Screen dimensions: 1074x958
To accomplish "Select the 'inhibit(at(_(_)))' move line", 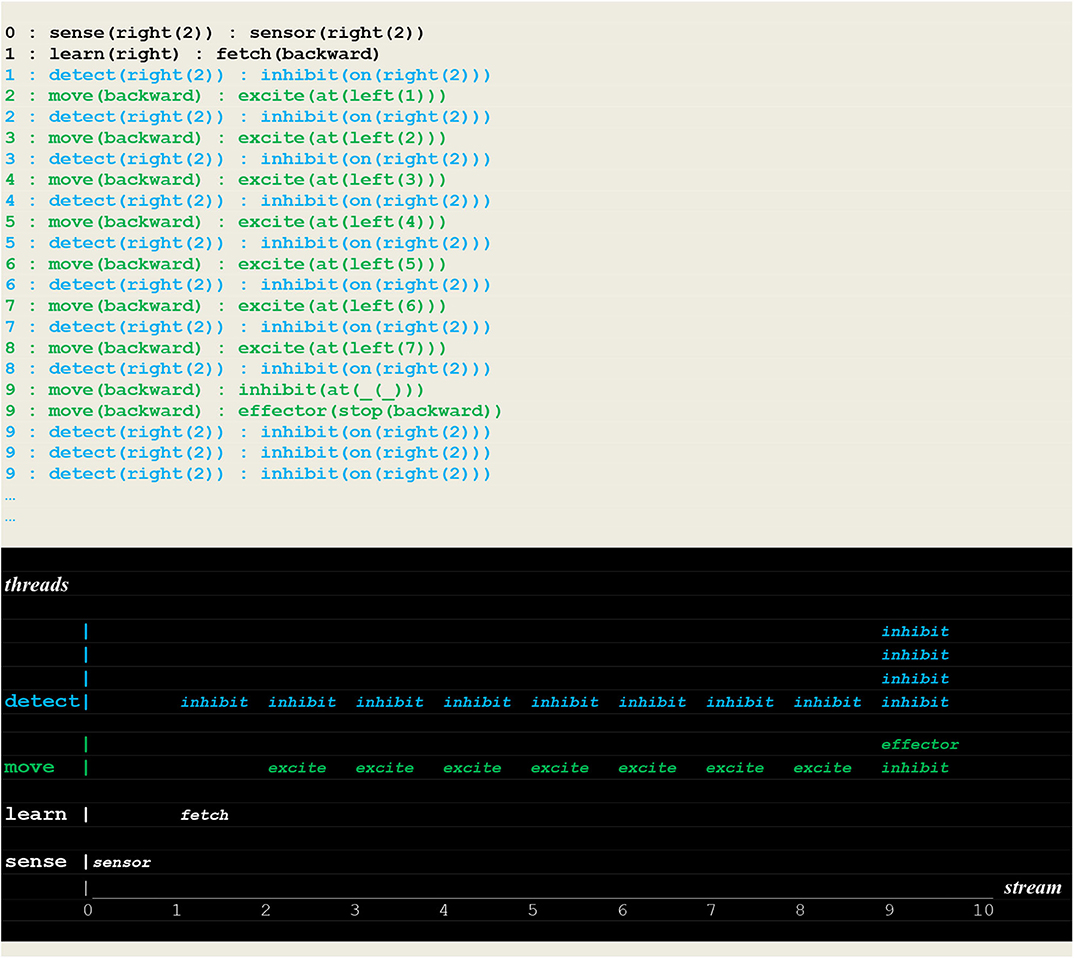I will tap(214, 390).
